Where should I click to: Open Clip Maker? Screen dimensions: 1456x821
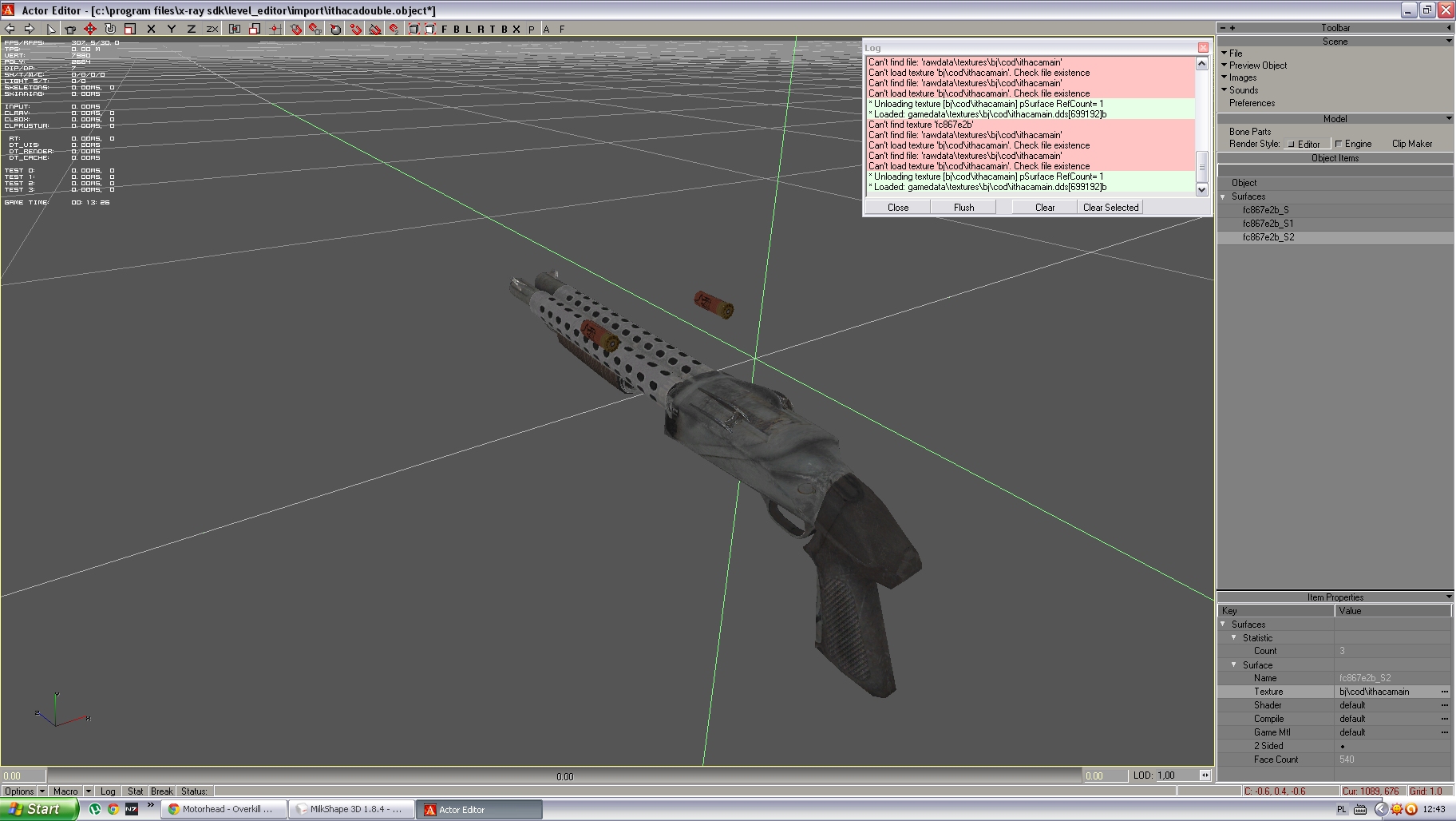tap(1412, 144)
